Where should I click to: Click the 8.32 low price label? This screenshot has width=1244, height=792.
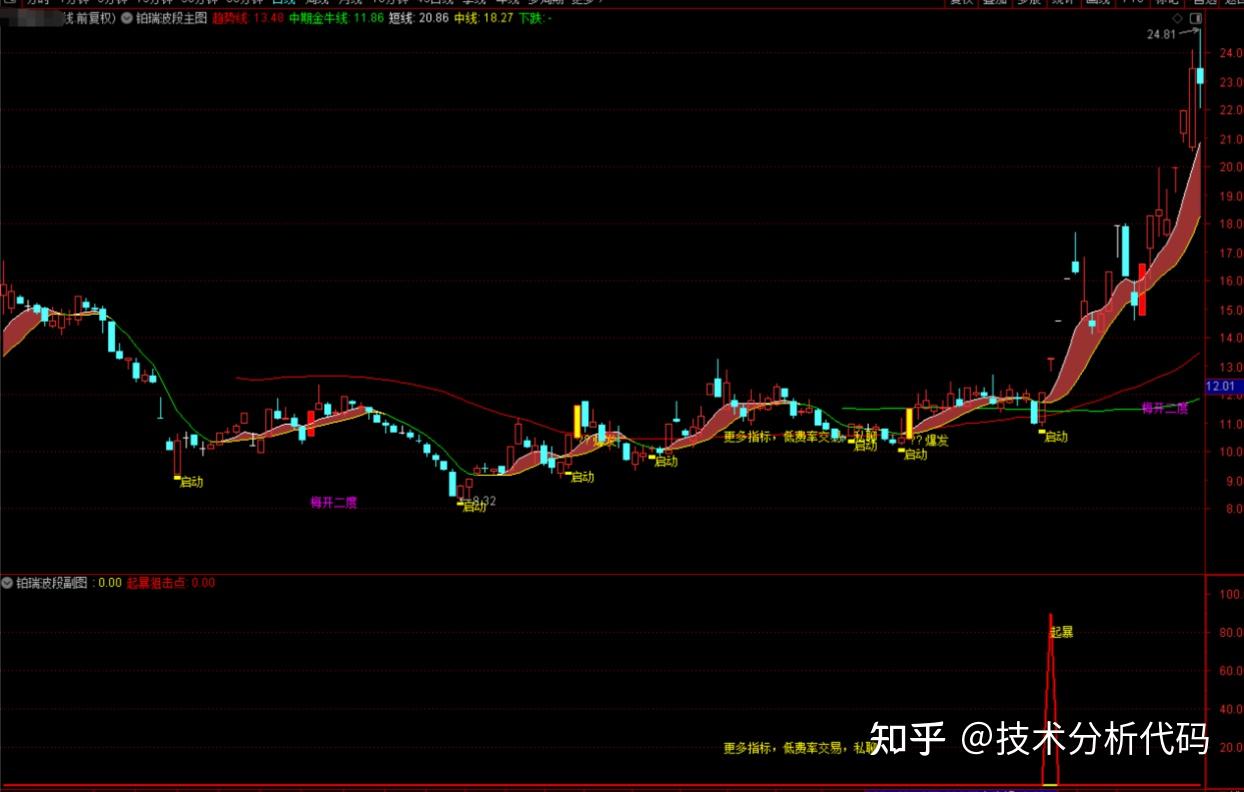[483, 501]
